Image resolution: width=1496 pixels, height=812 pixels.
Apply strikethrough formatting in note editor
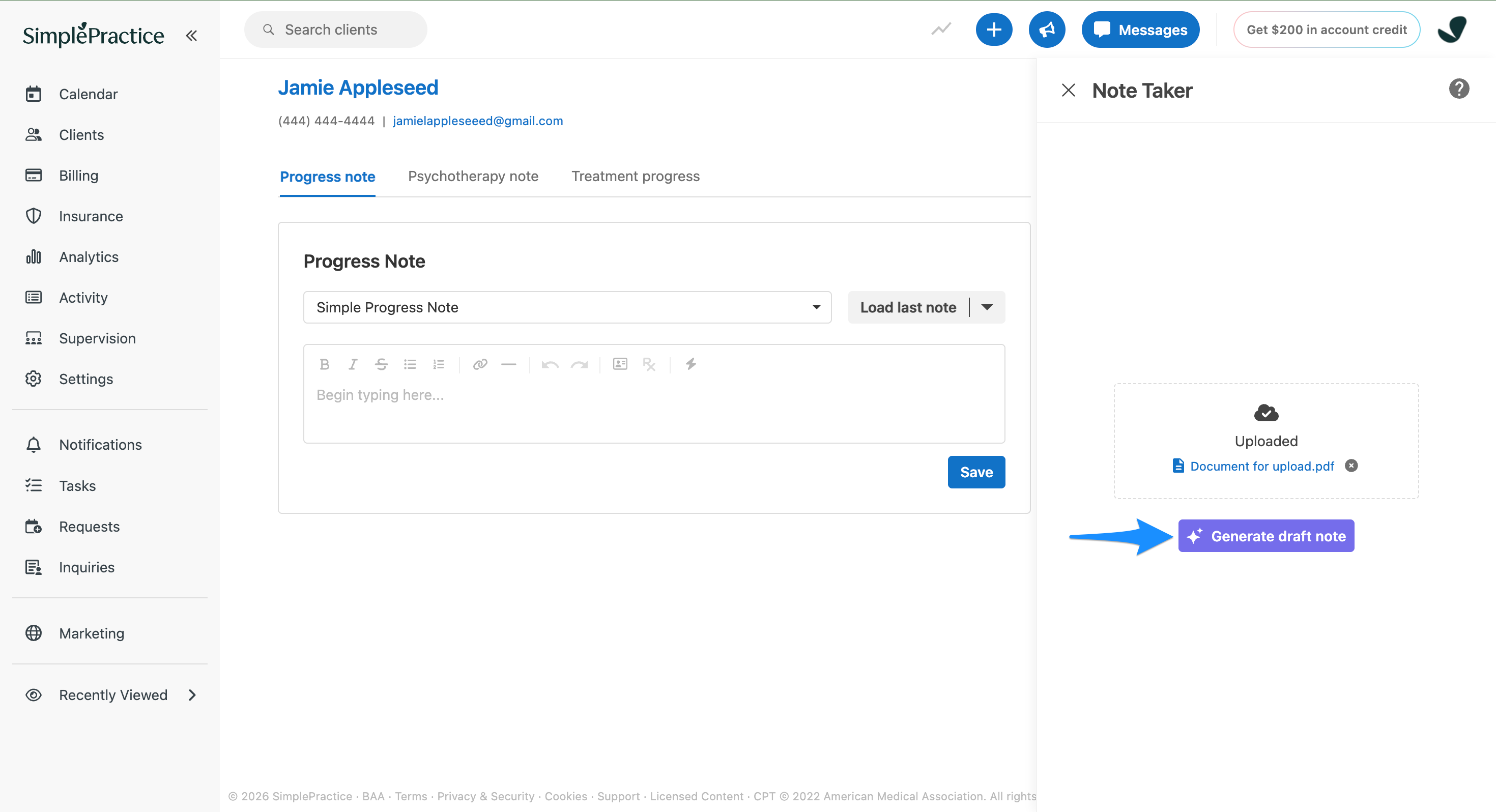coord(382,364)
